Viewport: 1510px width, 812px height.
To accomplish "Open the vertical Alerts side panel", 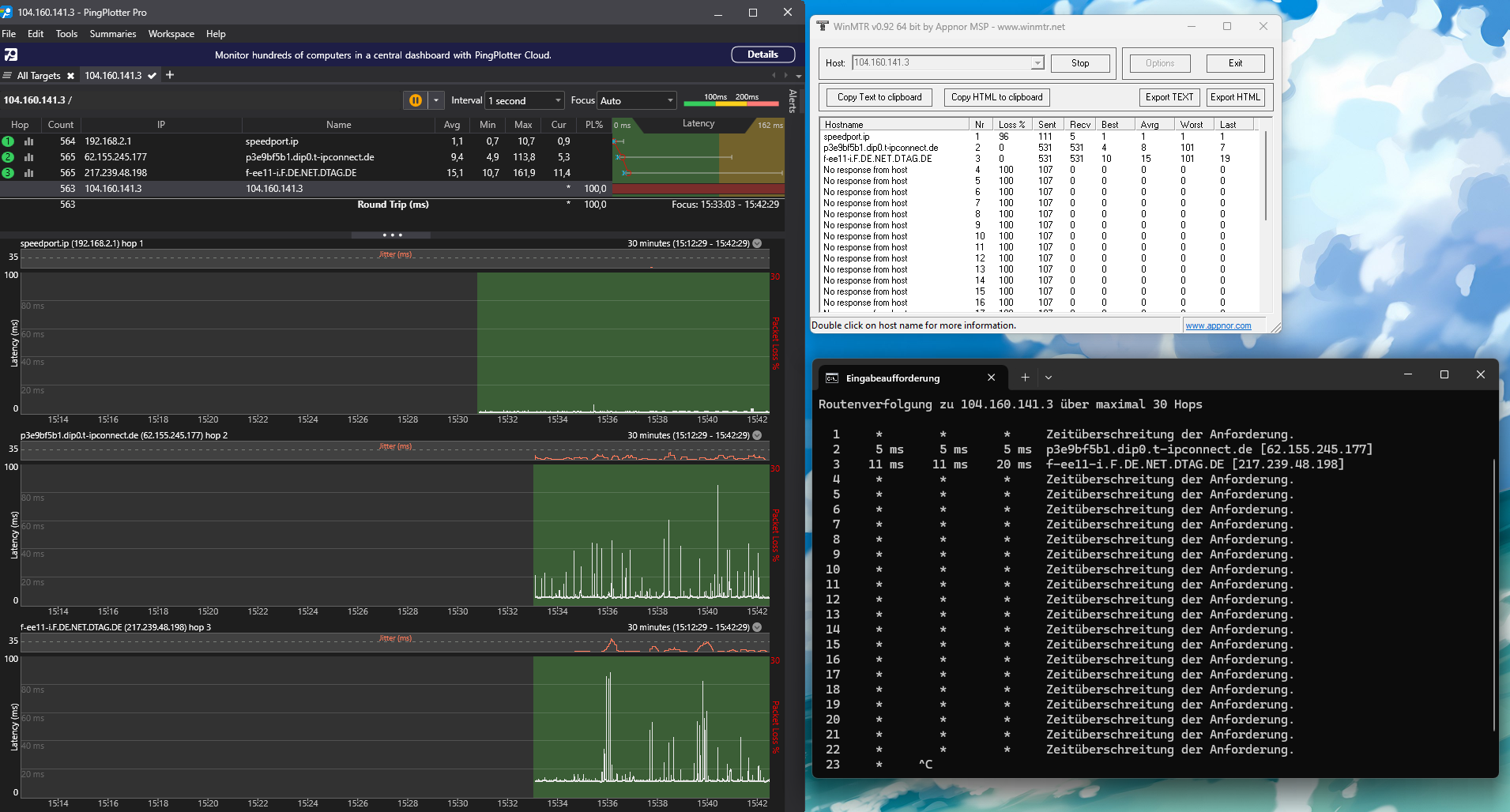I will (x=793, y=101).
